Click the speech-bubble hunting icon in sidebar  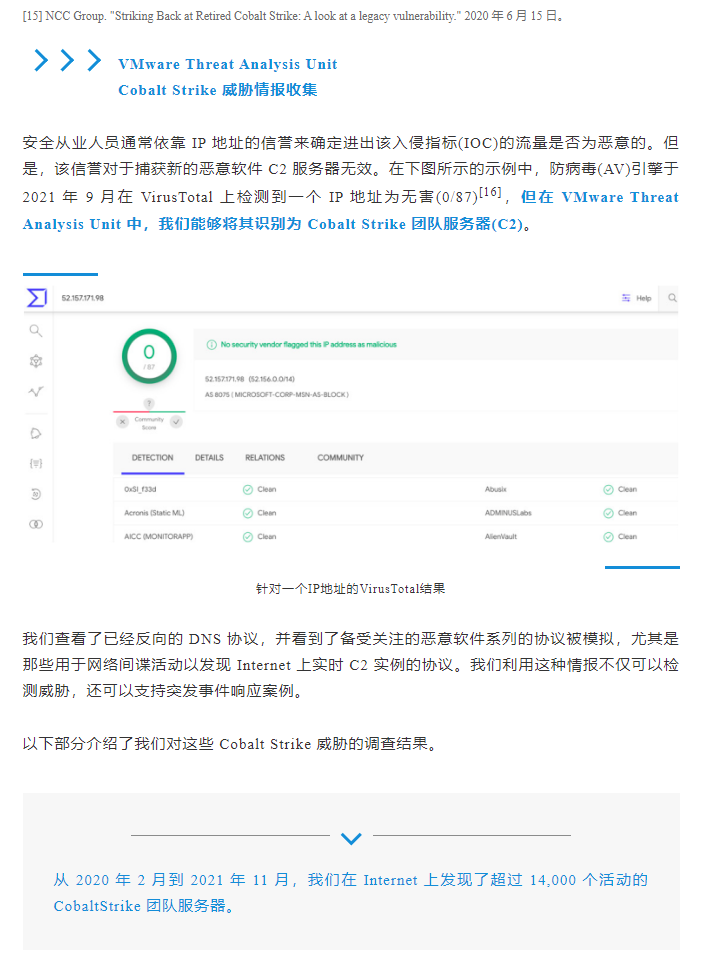tap(36, 434)
